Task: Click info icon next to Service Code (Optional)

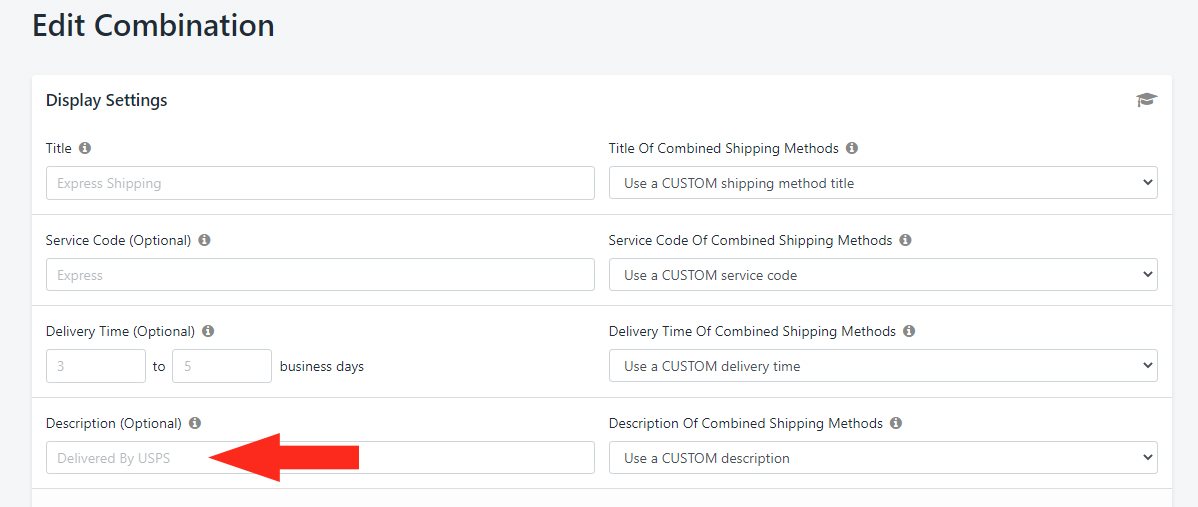Action: (204, 240)
